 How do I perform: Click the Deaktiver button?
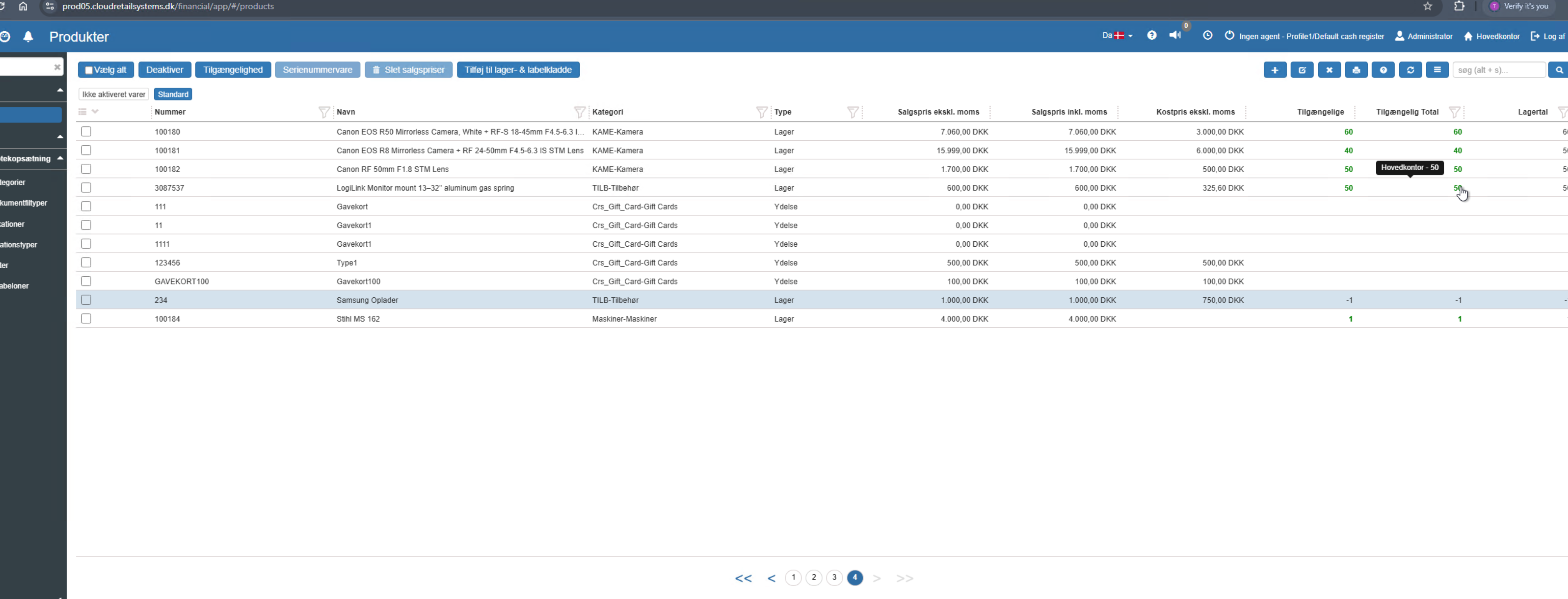click(x=164, y=70)
